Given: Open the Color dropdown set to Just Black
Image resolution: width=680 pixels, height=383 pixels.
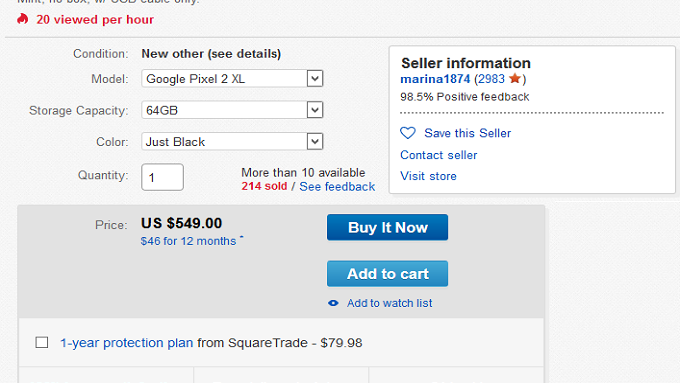Looking at the screenshot, I should coord(232,142).
